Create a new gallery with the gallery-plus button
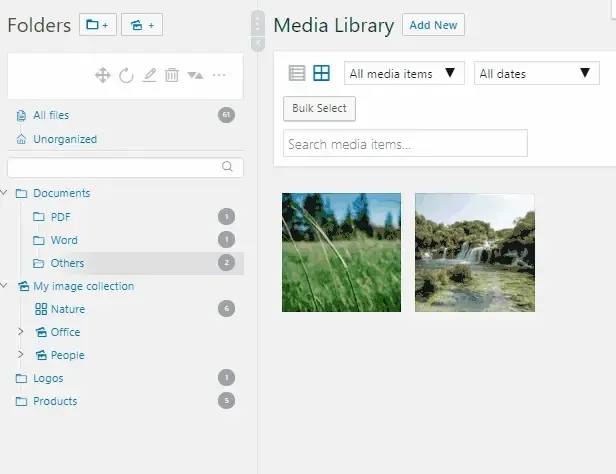The width and height of the screenshot is (616, 474). [142, 25]
